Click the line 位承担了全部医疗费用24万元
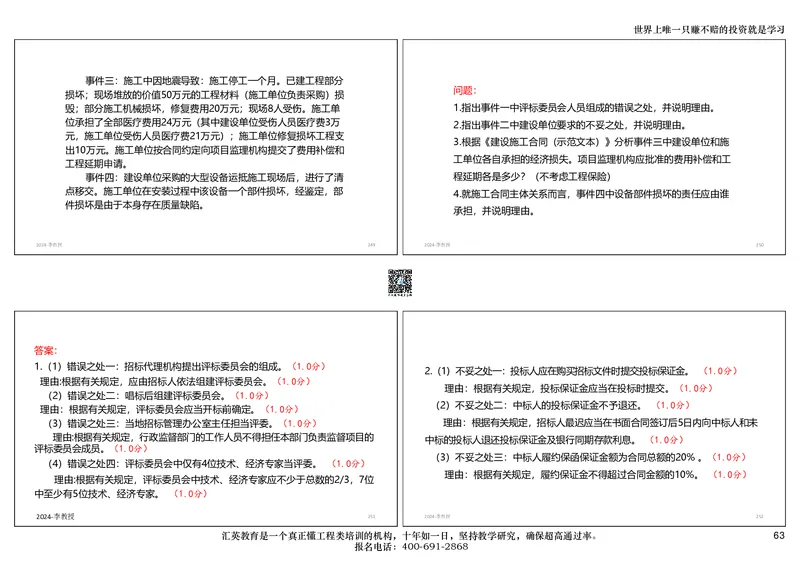This screenshot has width=800, height=566. tap(202, 122)
